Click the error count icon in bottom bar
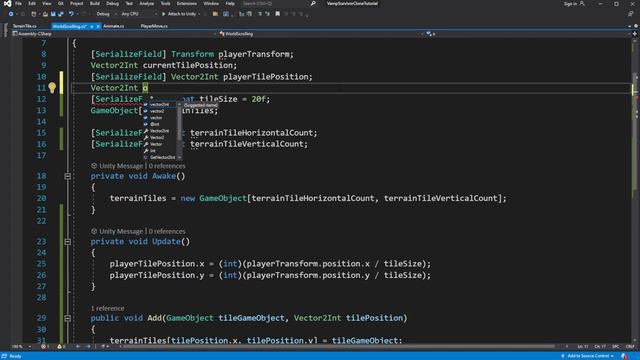The width and height of the screenshot is (640, 360). coord(43,347)
